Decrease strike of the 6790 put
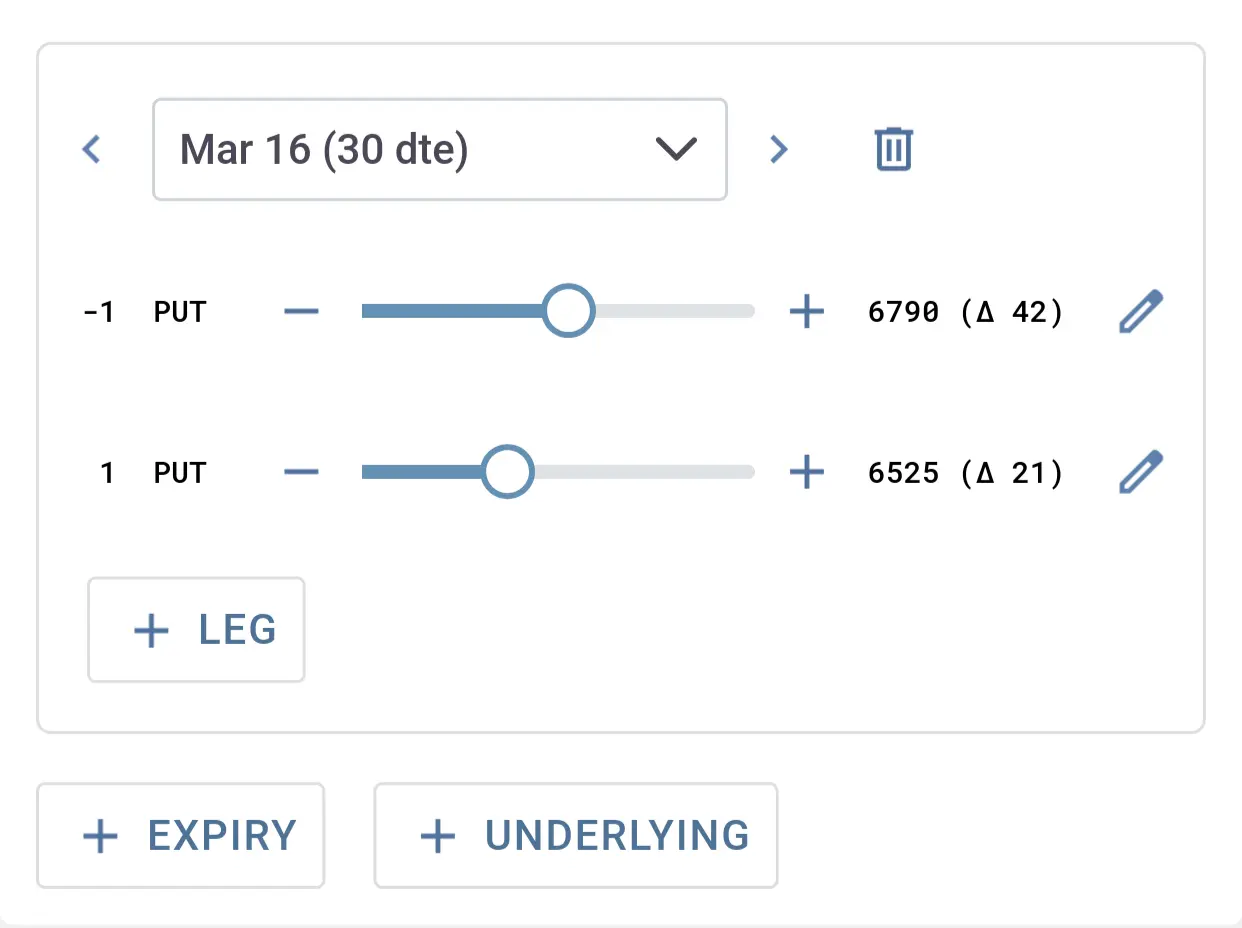This screenshot has width=1242, height=928. (301, 312)
